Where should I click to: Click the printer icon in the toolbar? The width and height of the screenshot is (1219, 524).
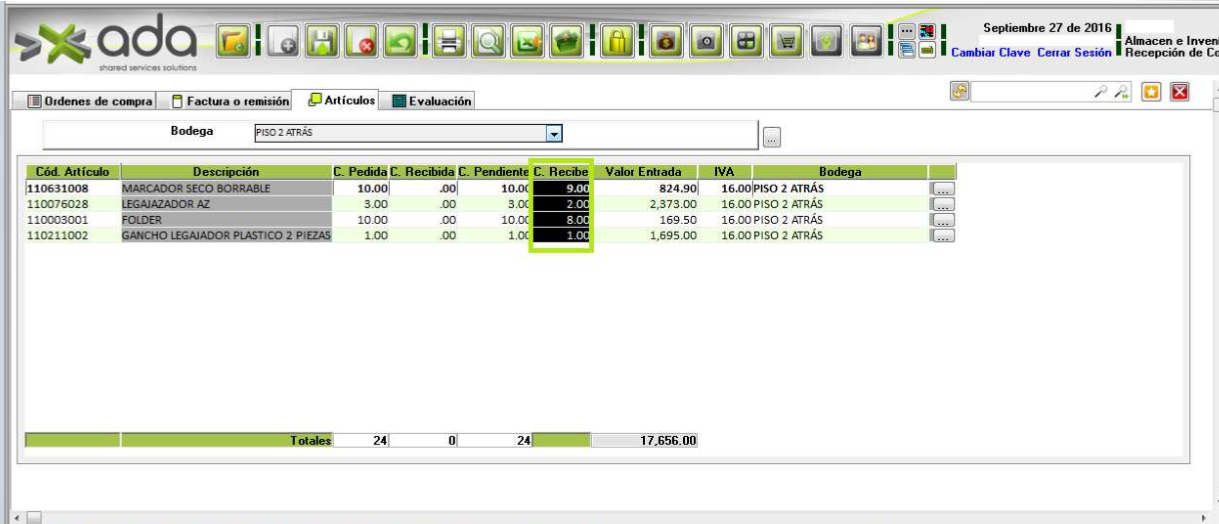[449, 43]
